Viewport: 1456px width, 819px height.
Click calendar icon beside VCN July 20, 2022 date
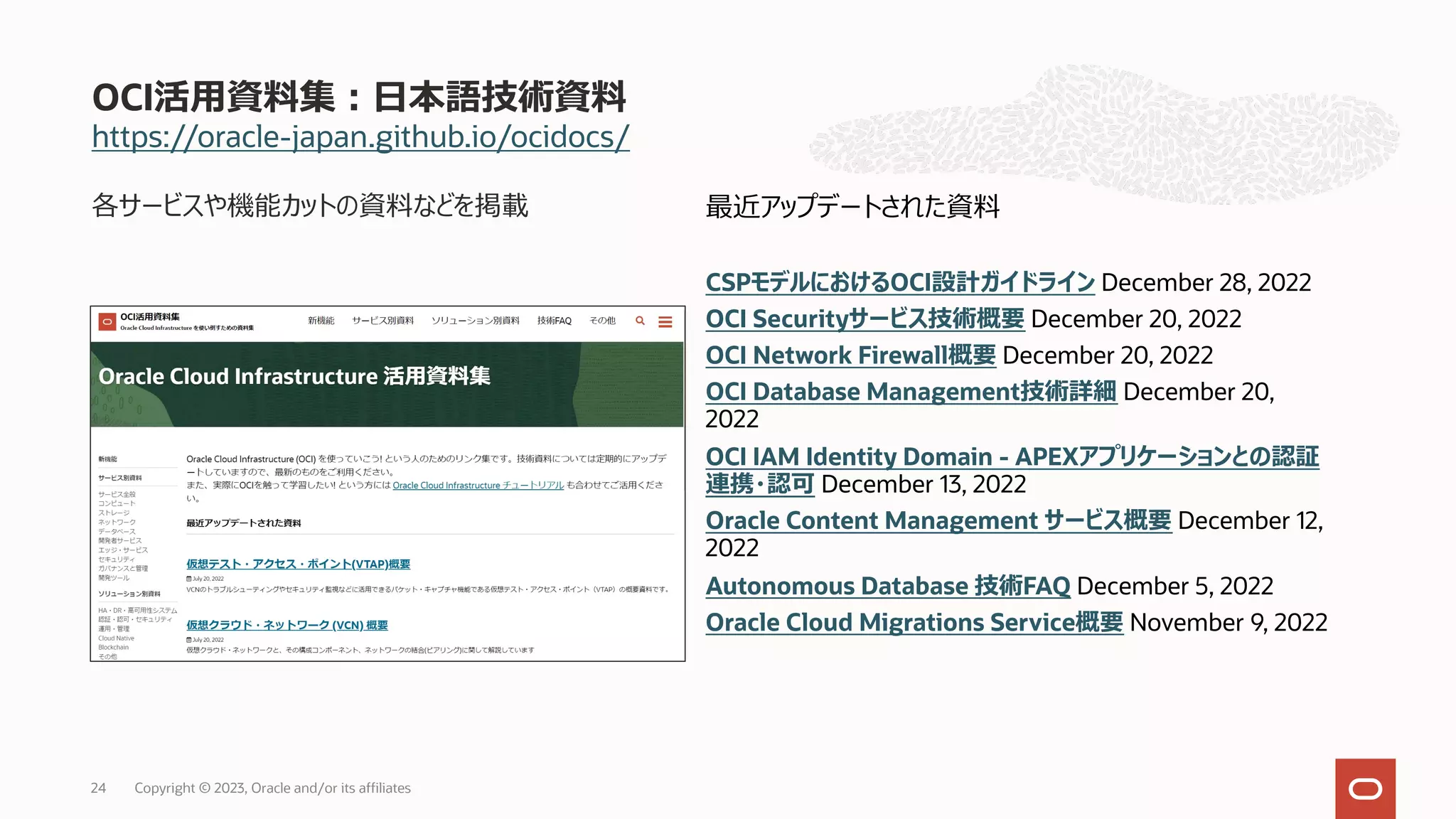[x=189, y=640]
